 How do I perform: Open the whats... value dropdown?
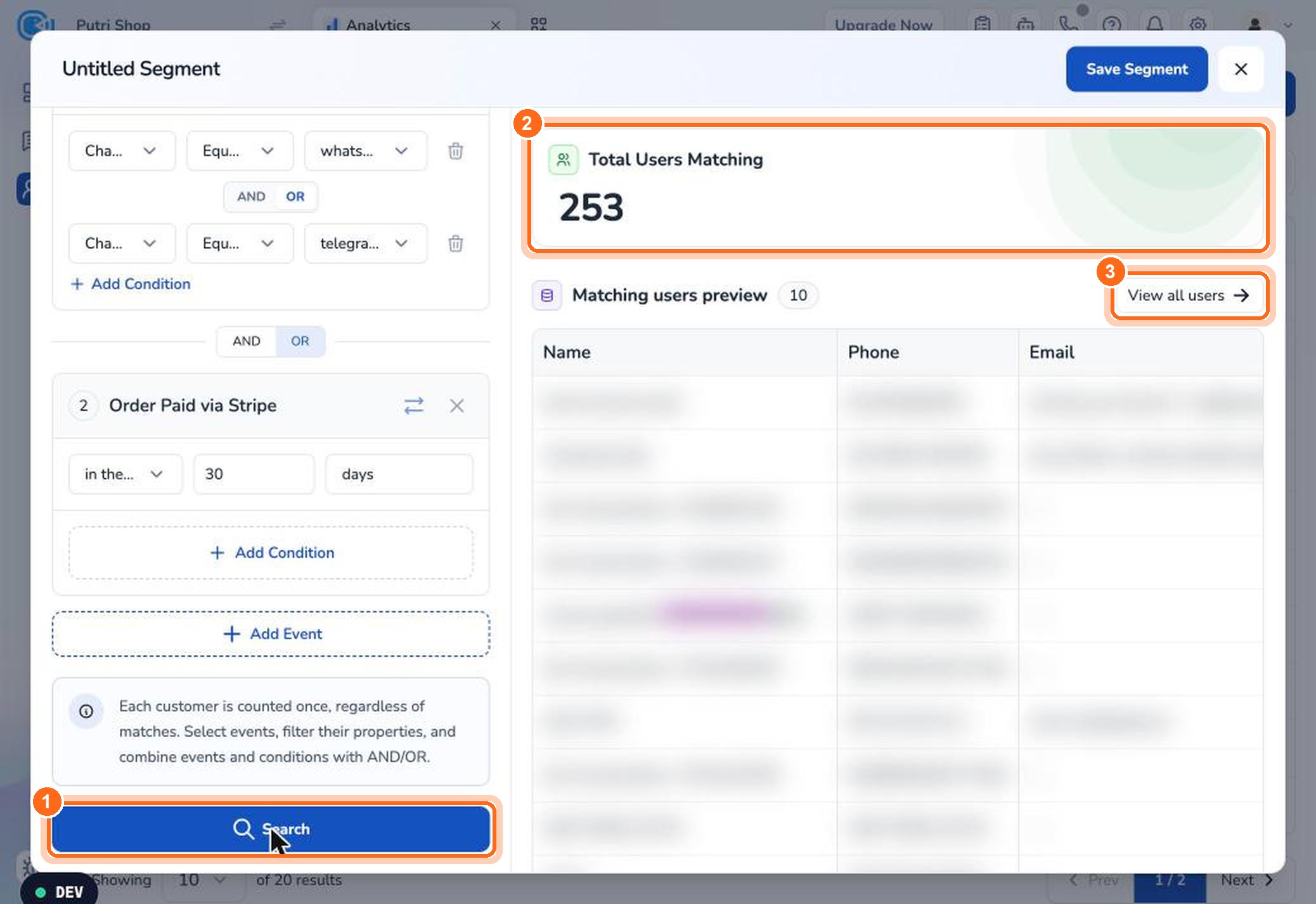click(x=366, y=151)
